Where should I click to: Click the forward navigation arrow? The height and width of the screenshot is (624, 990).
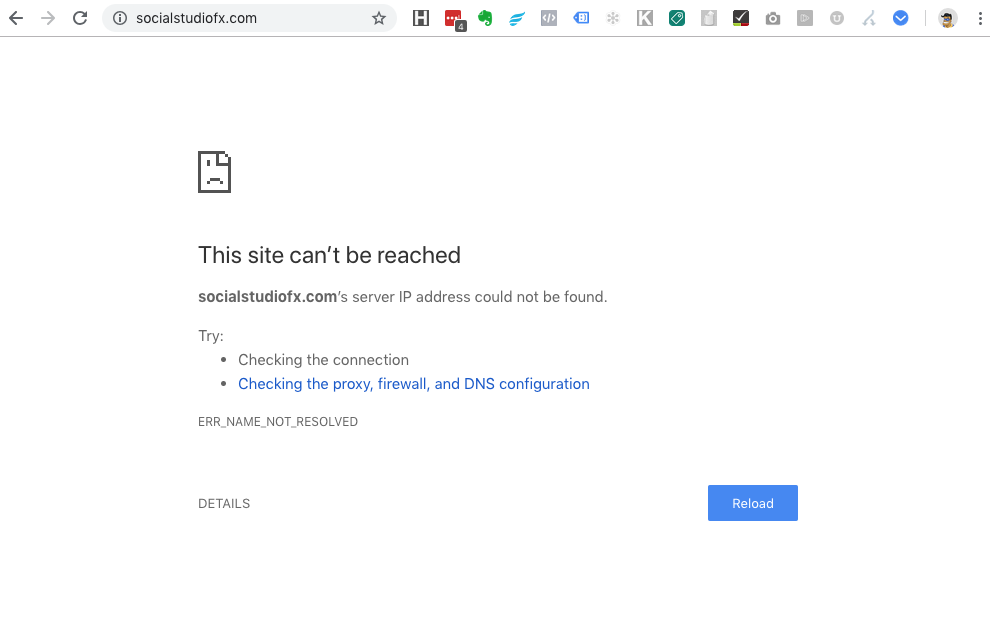point(48,18)
